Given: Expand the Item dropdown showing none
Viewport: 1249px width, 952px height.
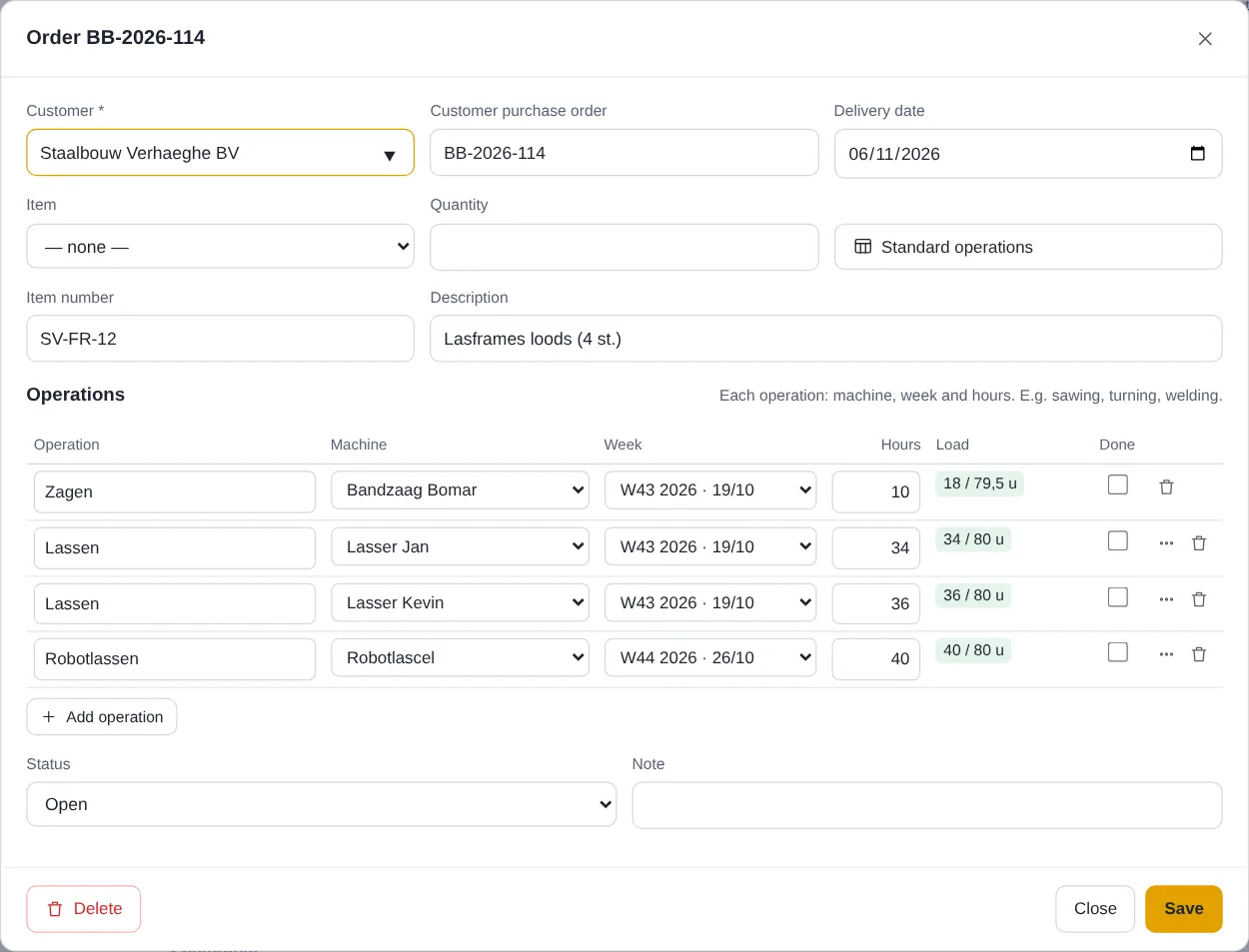Looking at the screenshot, I should [x=220, y=247].
